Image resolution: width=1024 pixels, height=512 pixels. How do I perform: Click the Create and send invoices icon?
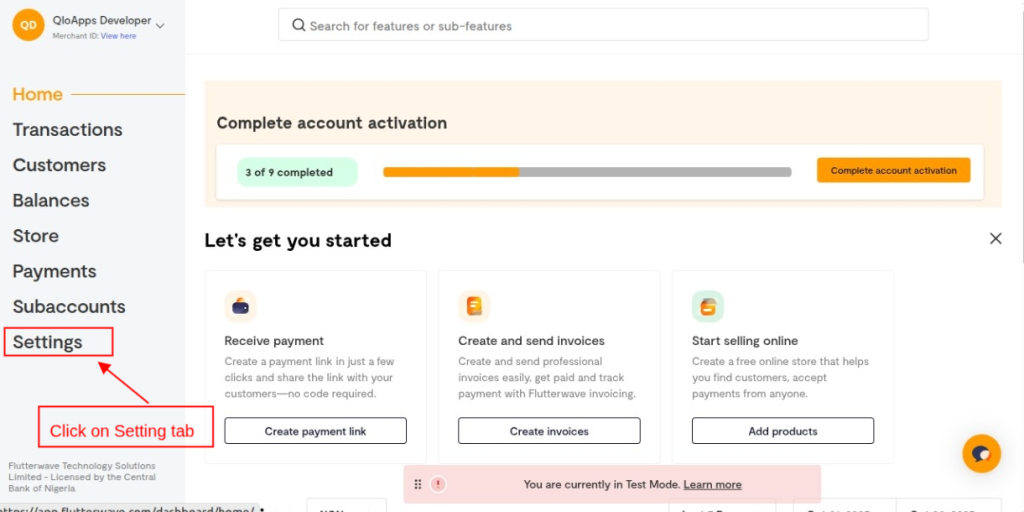[x=474, y=306]
